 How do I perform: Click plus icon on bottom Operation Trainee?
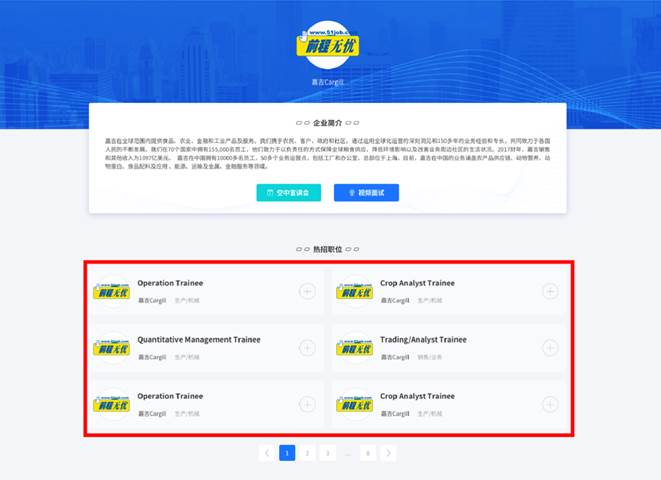click(307, 404)
